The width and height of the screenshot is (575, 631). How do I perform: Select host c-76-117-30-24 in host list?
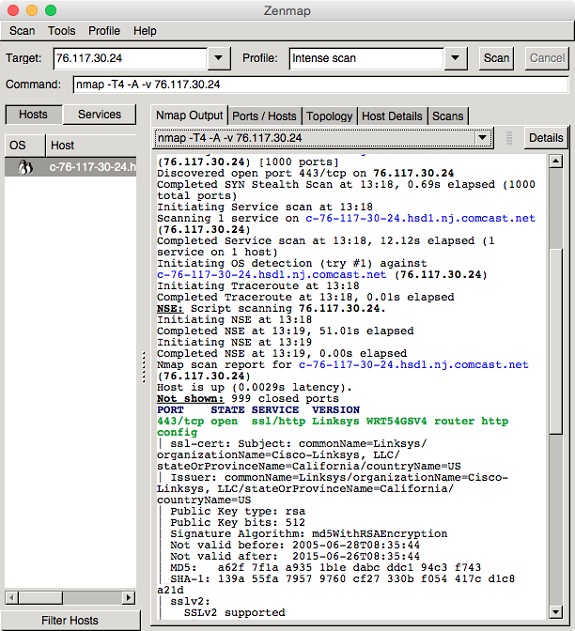pos(70,167)
